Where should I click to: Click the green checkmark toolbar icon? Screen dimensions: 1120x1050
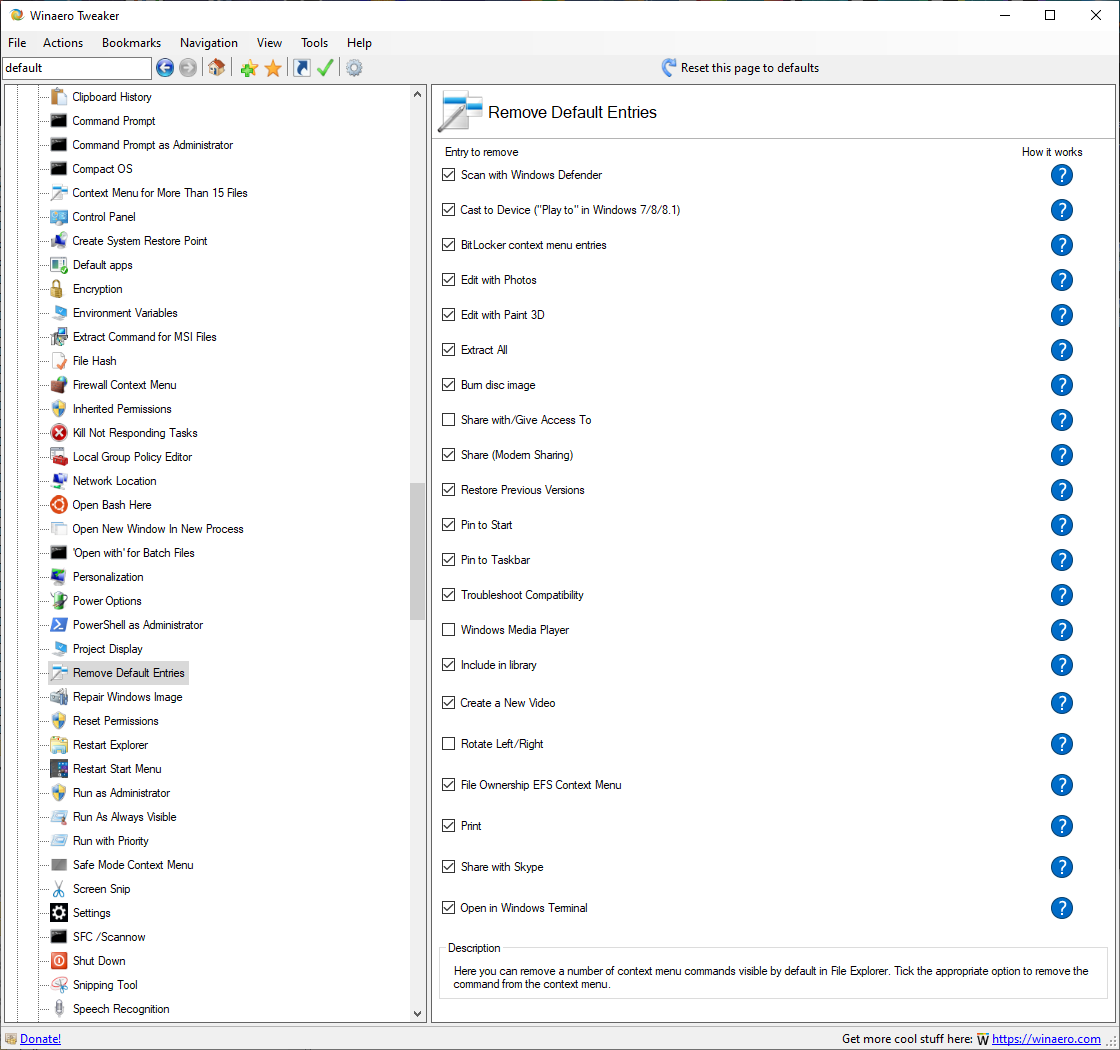tap(325, 68)
